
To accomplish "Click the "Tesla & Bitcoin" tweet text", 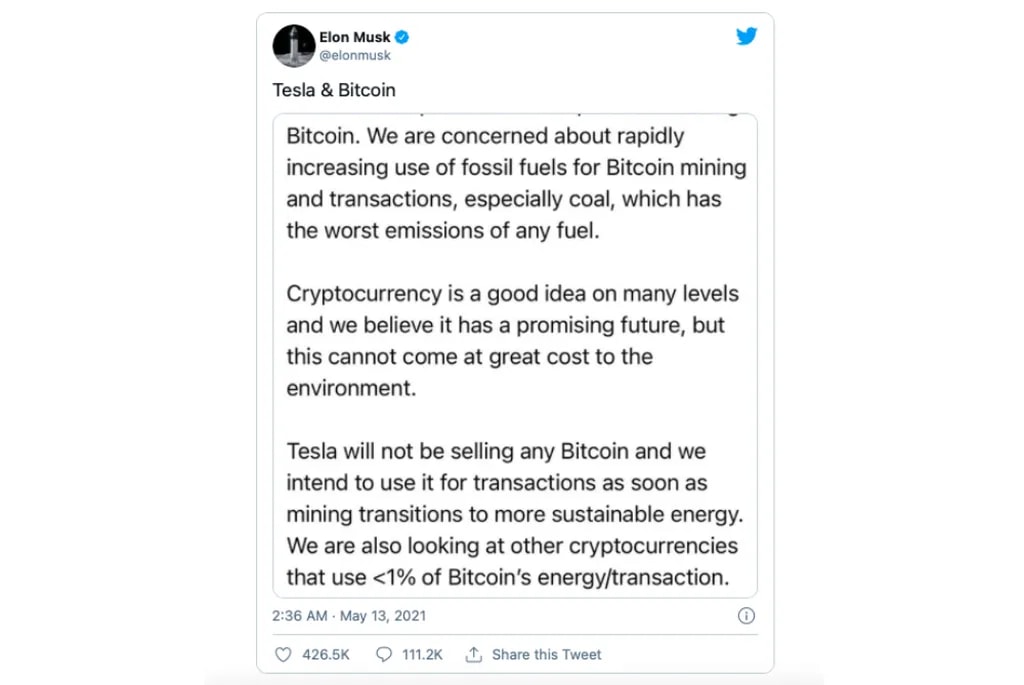I will coord(334,90).
